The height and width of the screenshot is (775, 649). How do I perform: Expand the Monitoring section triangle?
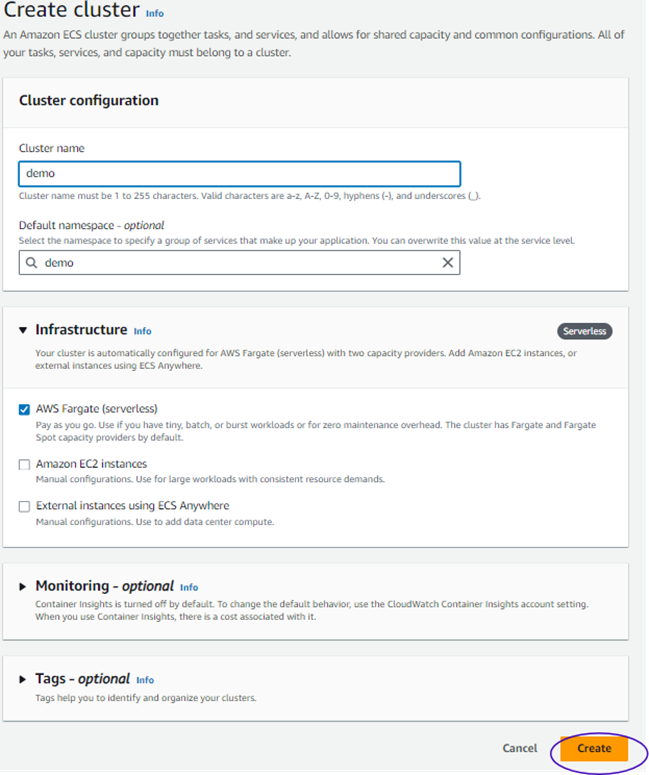[x=23, y=587]
